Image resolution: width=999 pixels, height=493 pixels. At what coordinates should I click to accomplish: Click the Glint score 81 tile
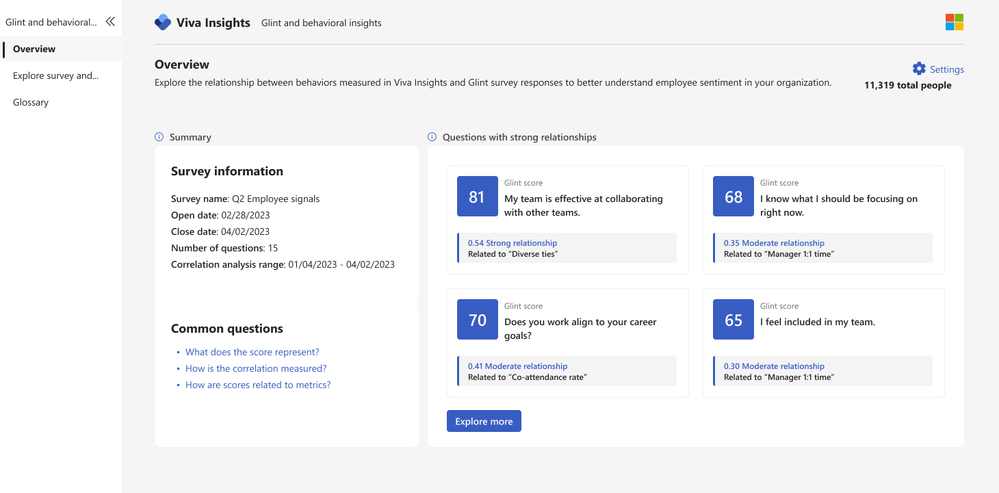pyautogui.click(x=477, y=197)
